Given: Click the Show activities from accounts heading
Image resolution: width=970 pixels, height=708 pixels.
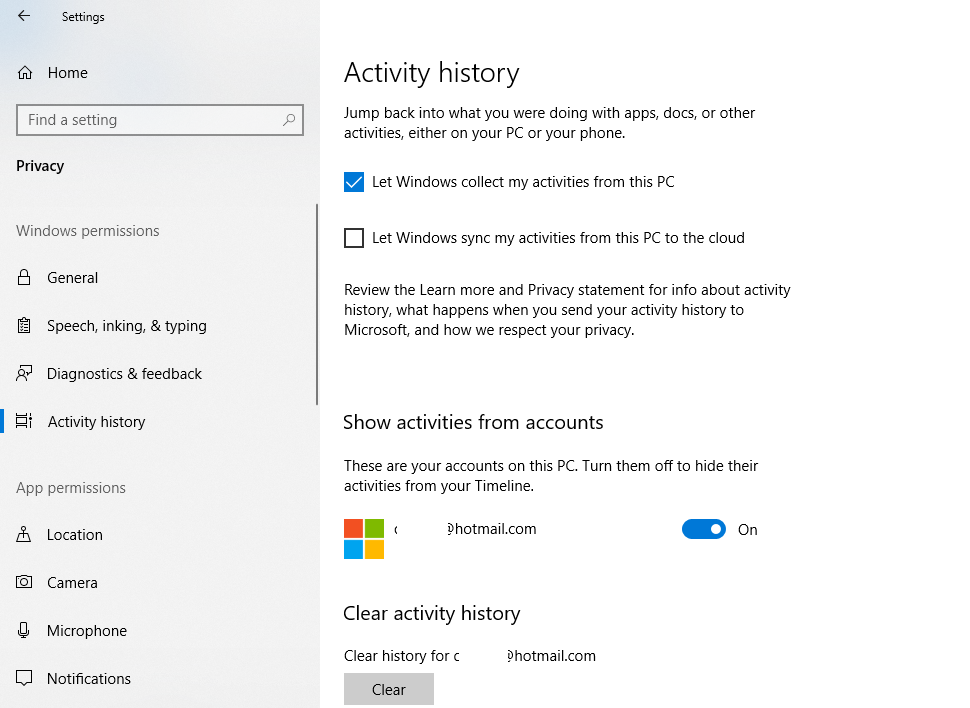Looking at the screenshot, I should [x=473, y=422].
